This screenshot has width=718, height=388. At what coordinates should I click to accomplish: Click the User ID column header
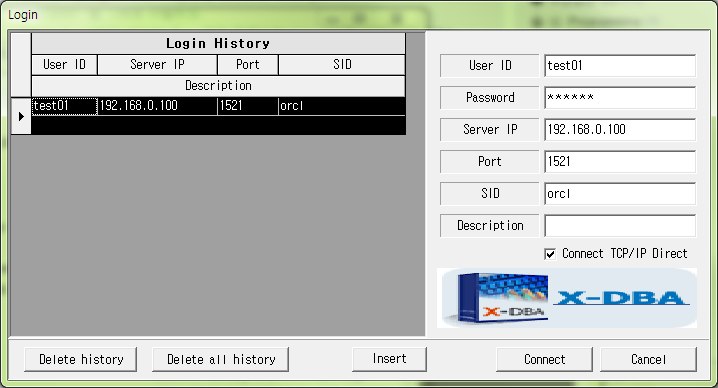tap(65, 65)
